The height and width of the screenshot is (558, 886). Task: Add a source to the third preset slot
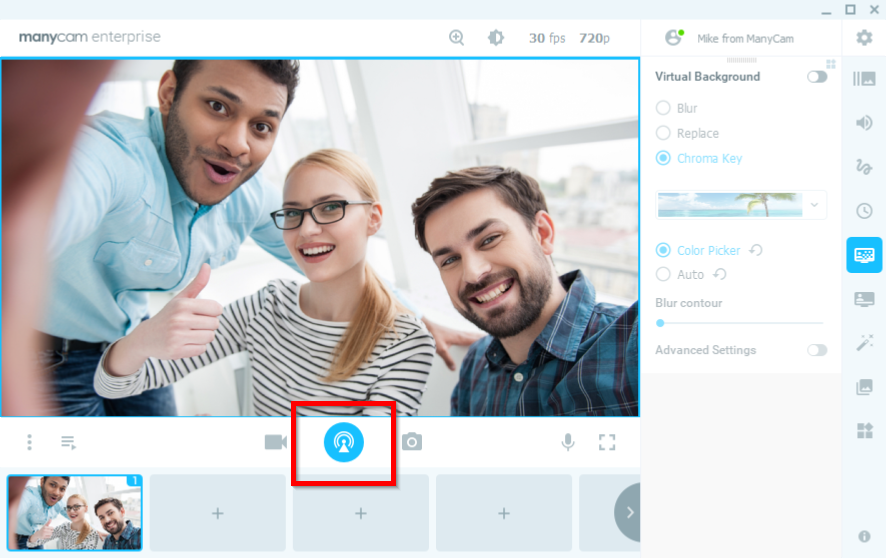click(x=361, y=513)
